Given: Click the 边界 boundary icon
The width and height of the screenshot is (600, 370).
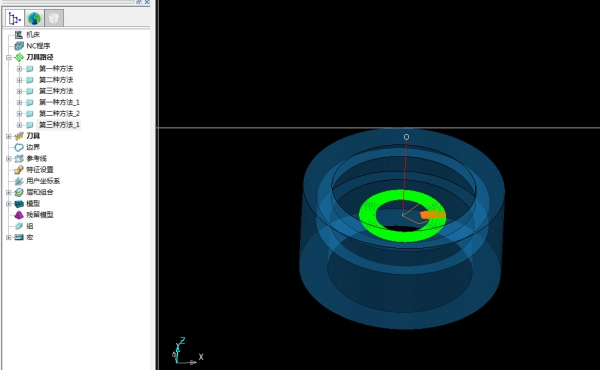Looking at the screenshot, I should tap(19, 147).
